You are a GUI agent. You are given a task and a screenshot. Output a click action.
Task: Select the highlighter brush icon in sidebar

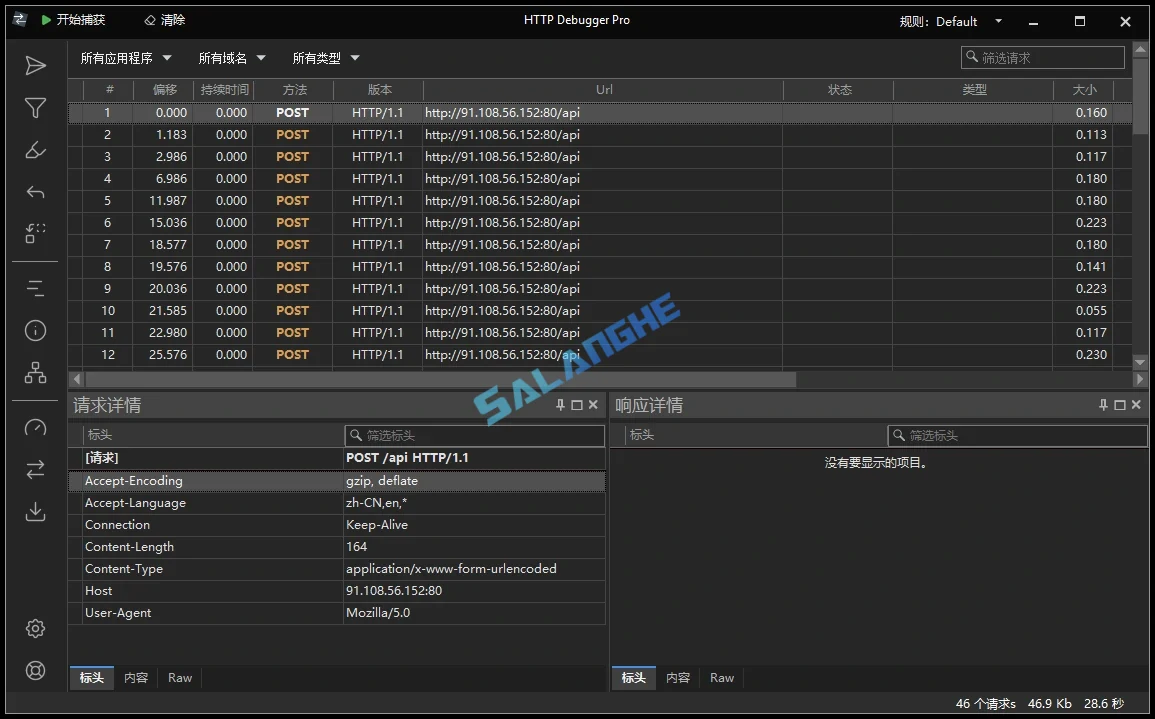tap(35, 150)
